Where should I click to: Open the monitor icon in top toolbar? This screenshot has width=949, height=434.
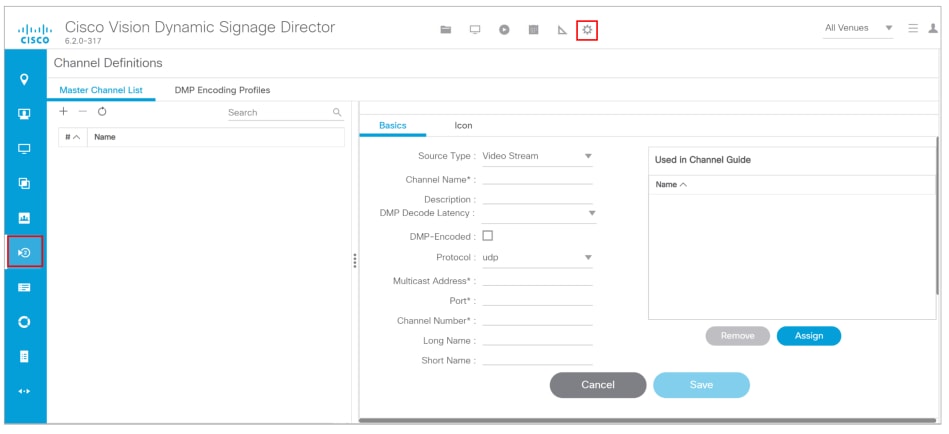point(475,30)
